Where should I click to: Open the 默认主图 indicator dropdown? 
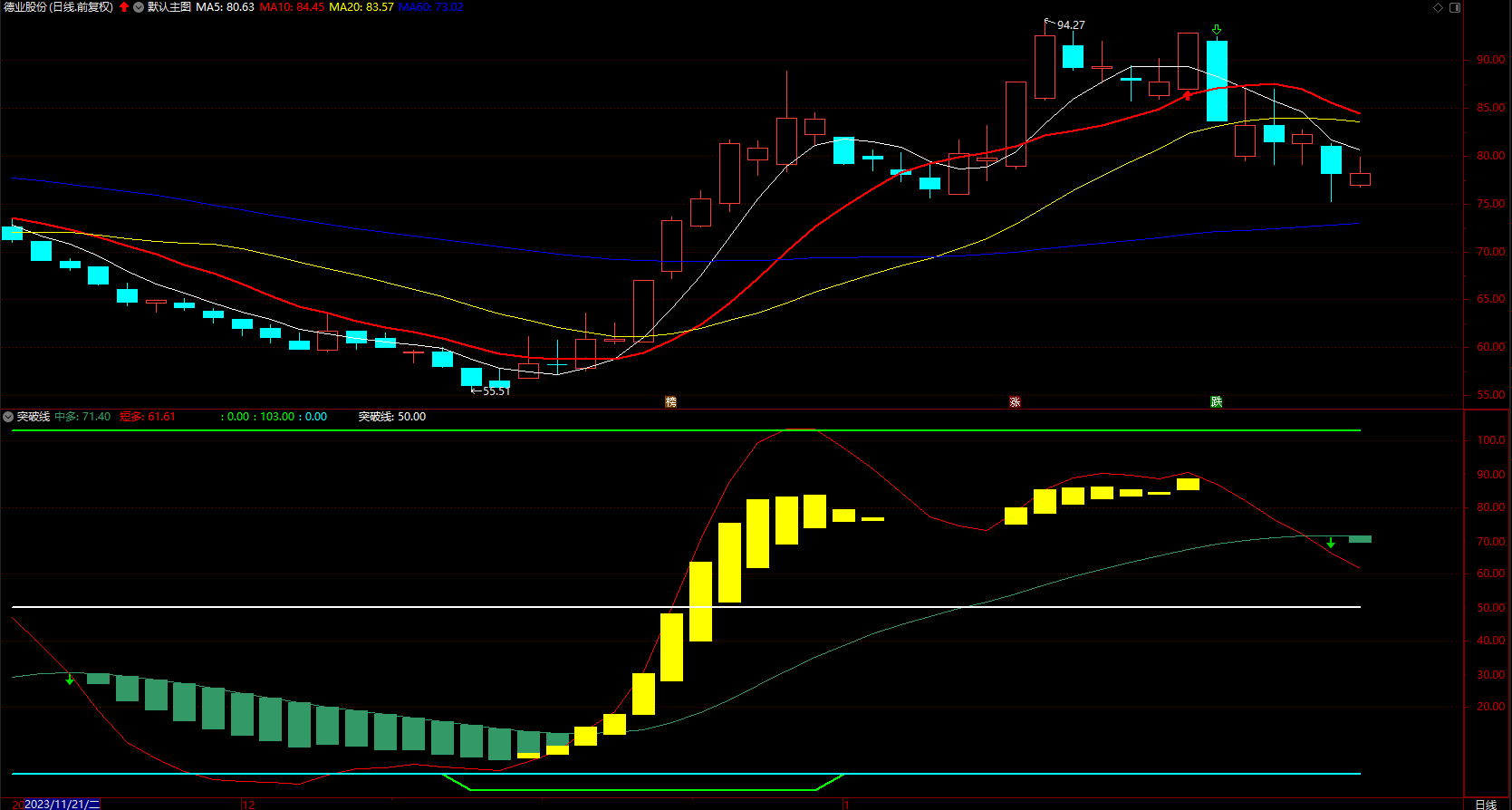139,7
